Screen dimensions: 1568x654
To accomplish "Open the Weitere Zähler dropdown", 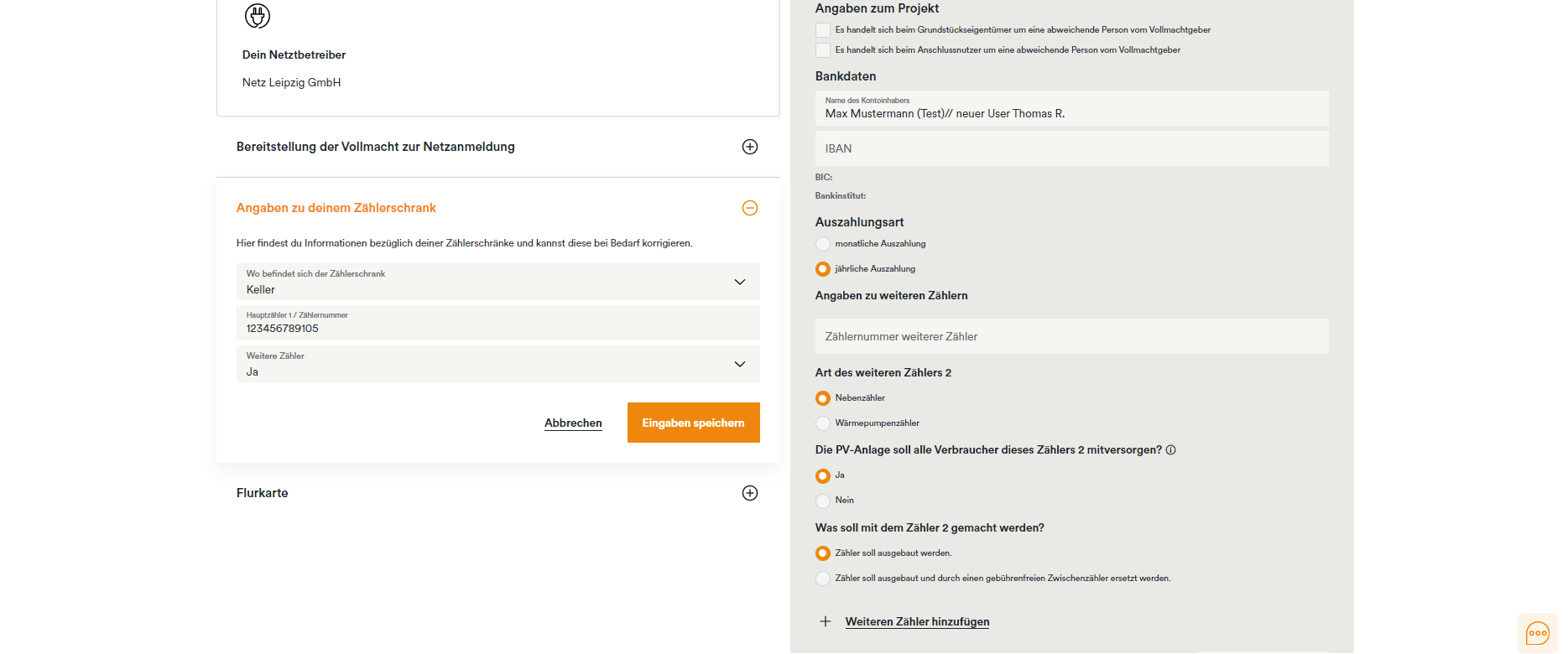I will (x=498, y=364).
